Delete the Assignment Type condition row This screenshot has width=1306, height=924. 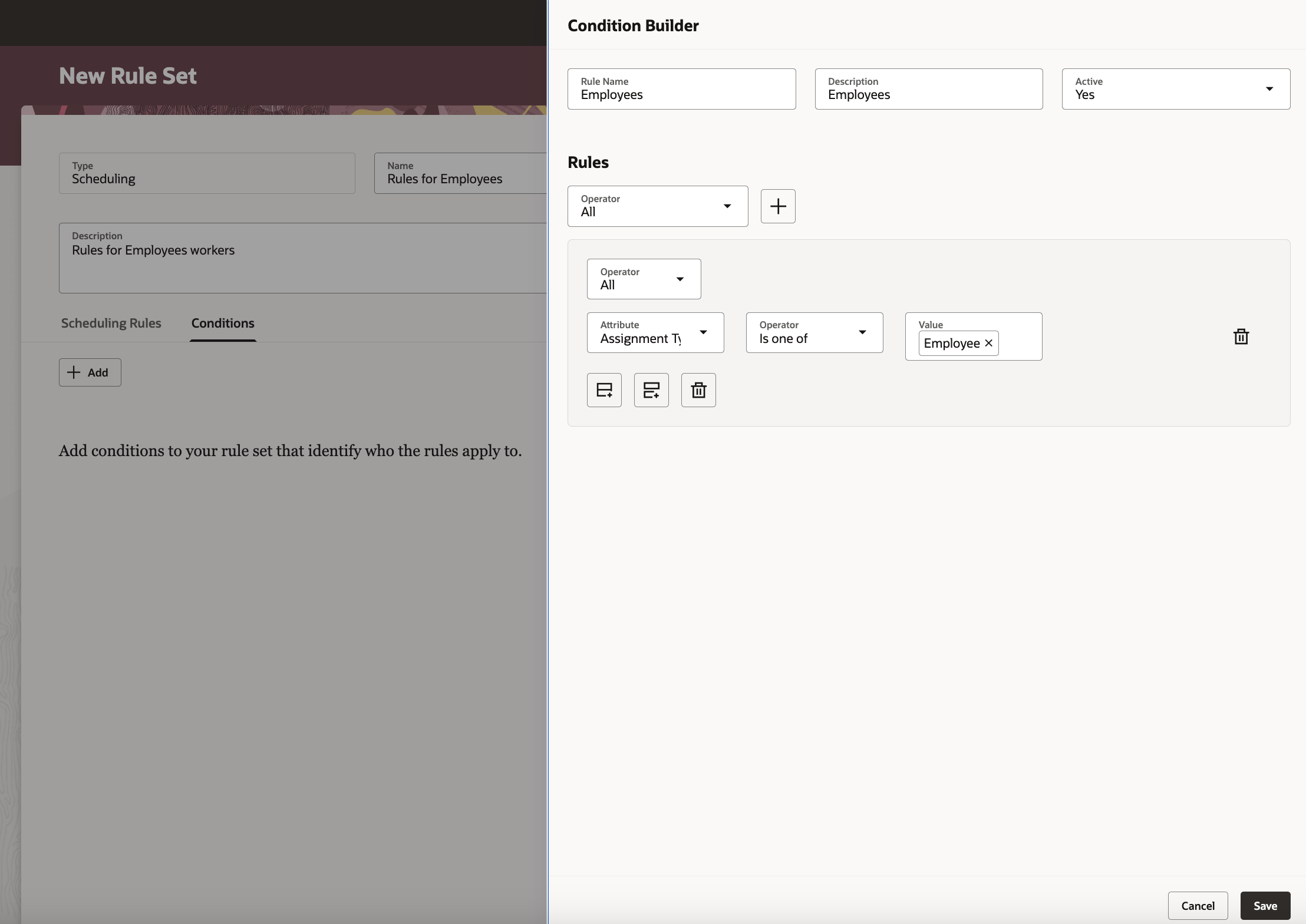pyautogui.click(x=1241, y=336)
